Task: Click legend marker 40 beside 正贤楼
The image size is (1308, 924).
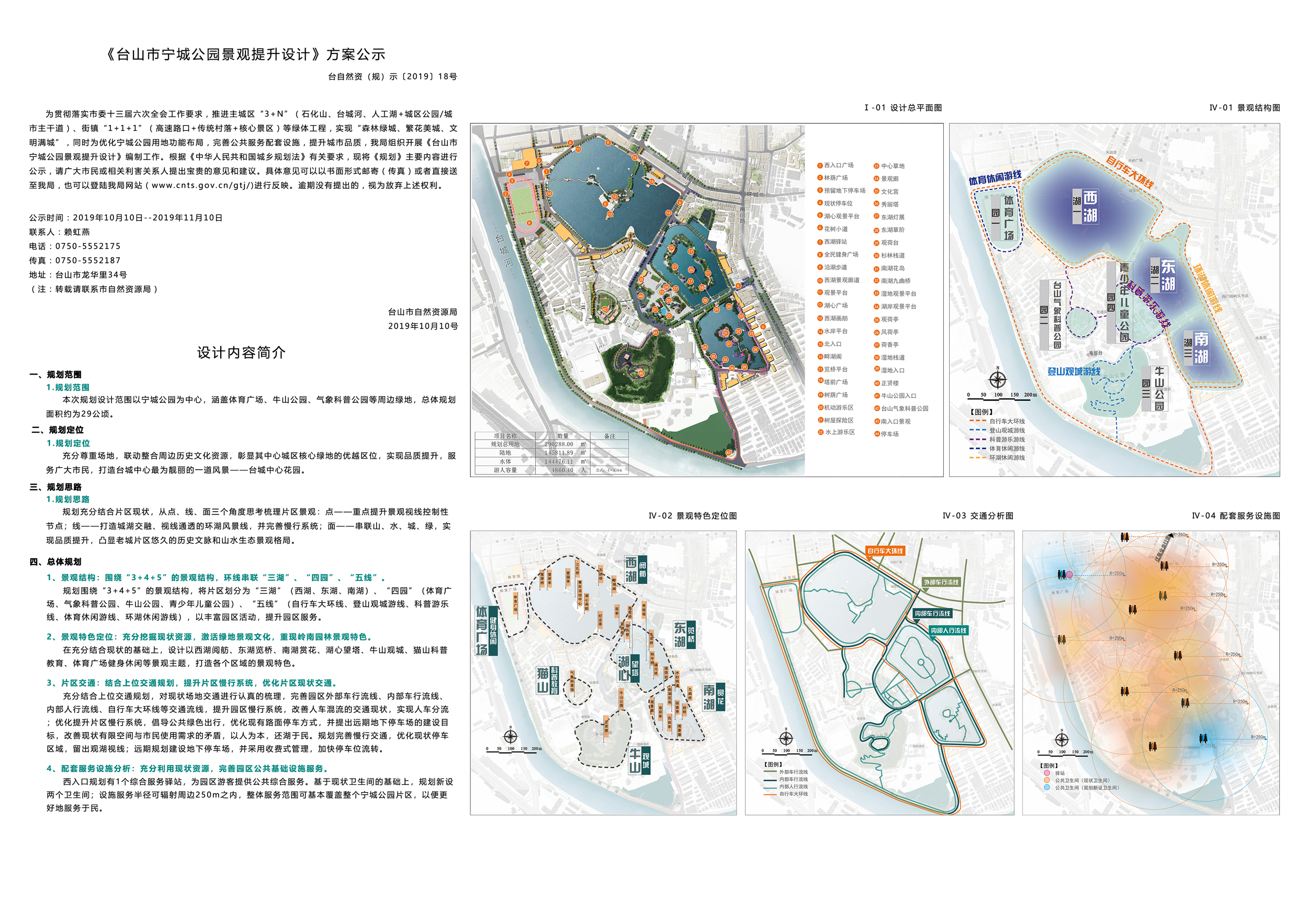Action: (876, 383)
